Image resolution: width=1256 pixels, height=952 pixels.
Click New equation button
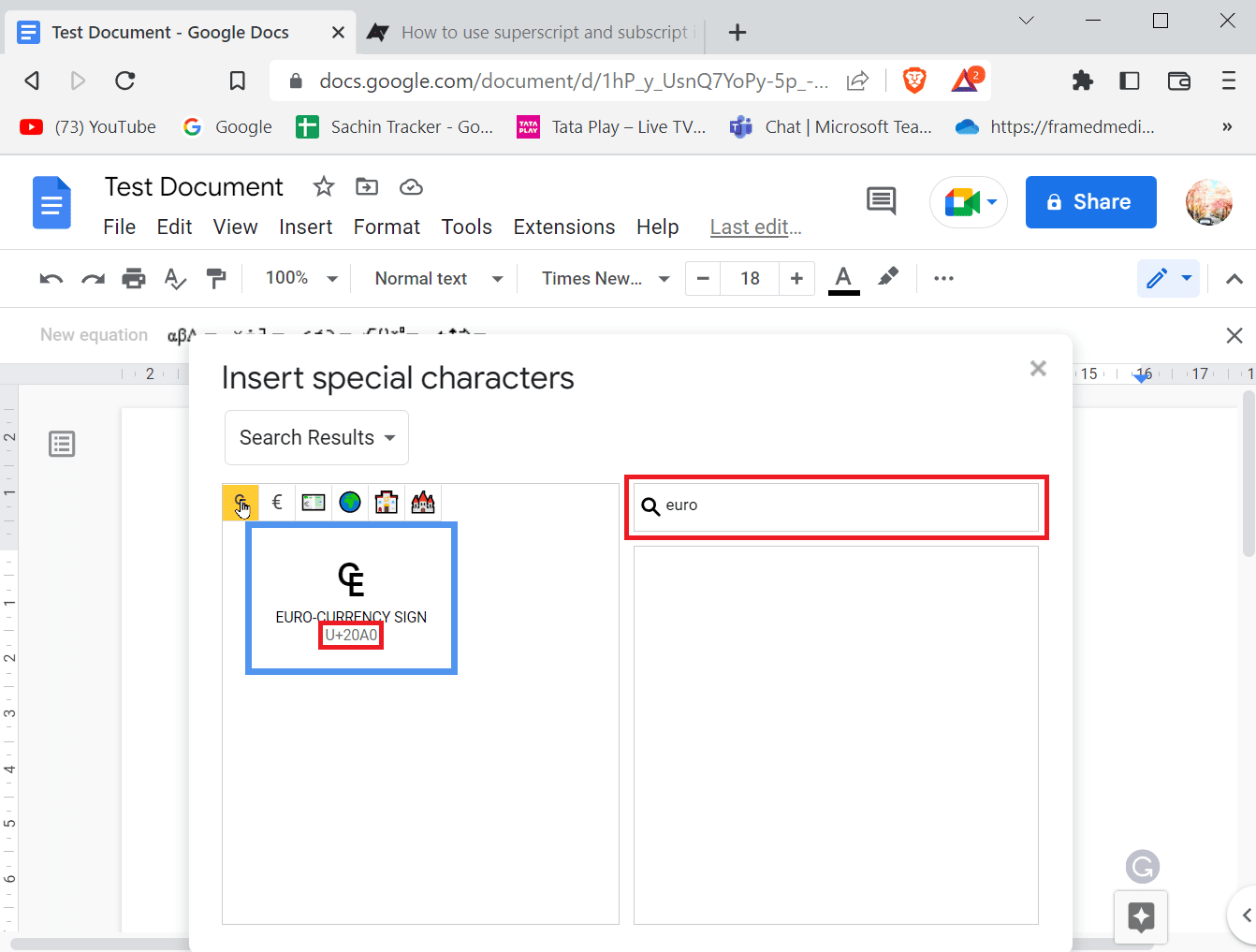tap(94, 335)
